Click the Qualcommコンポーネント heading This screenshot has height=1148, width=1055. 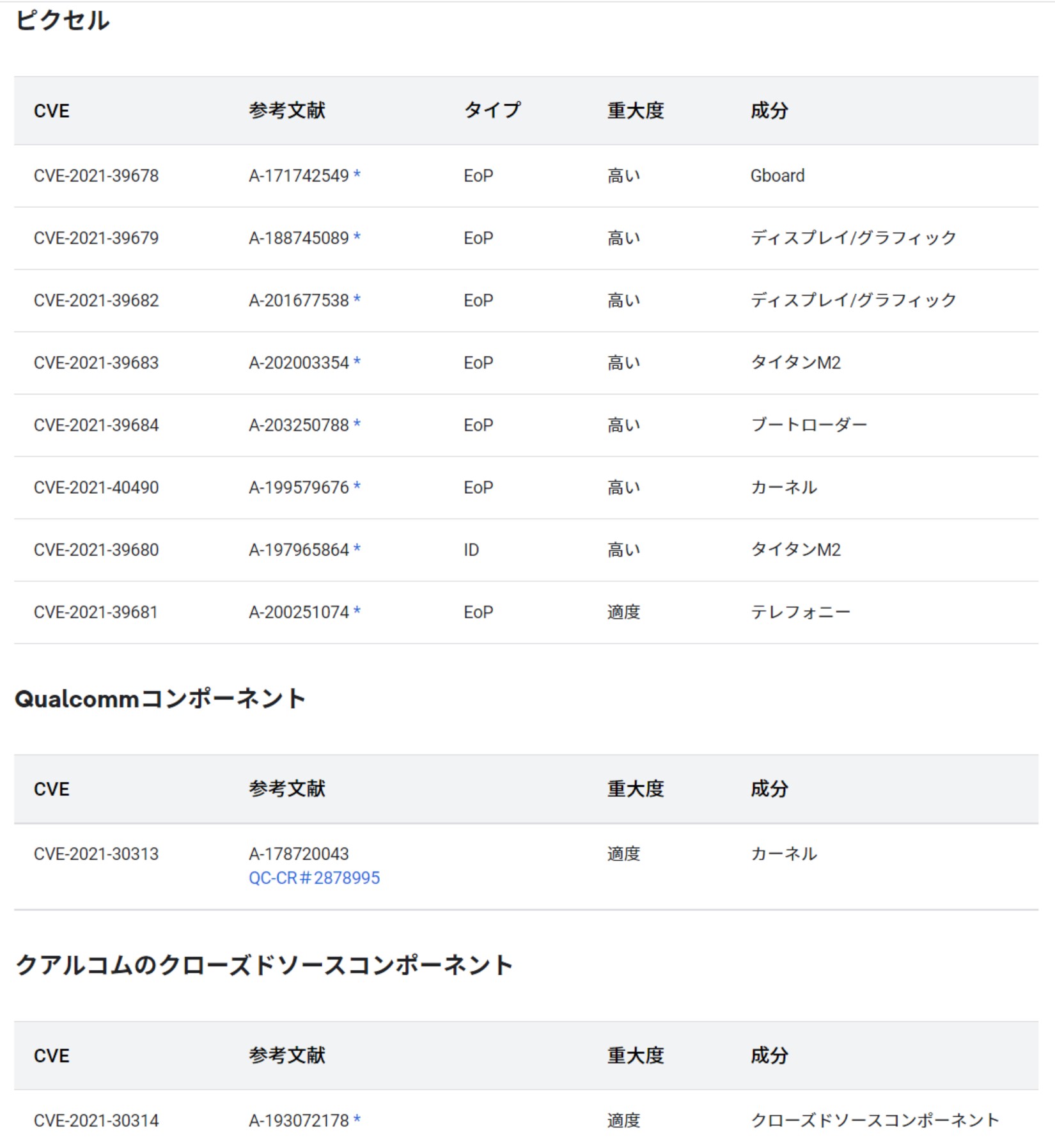point(160,698)
